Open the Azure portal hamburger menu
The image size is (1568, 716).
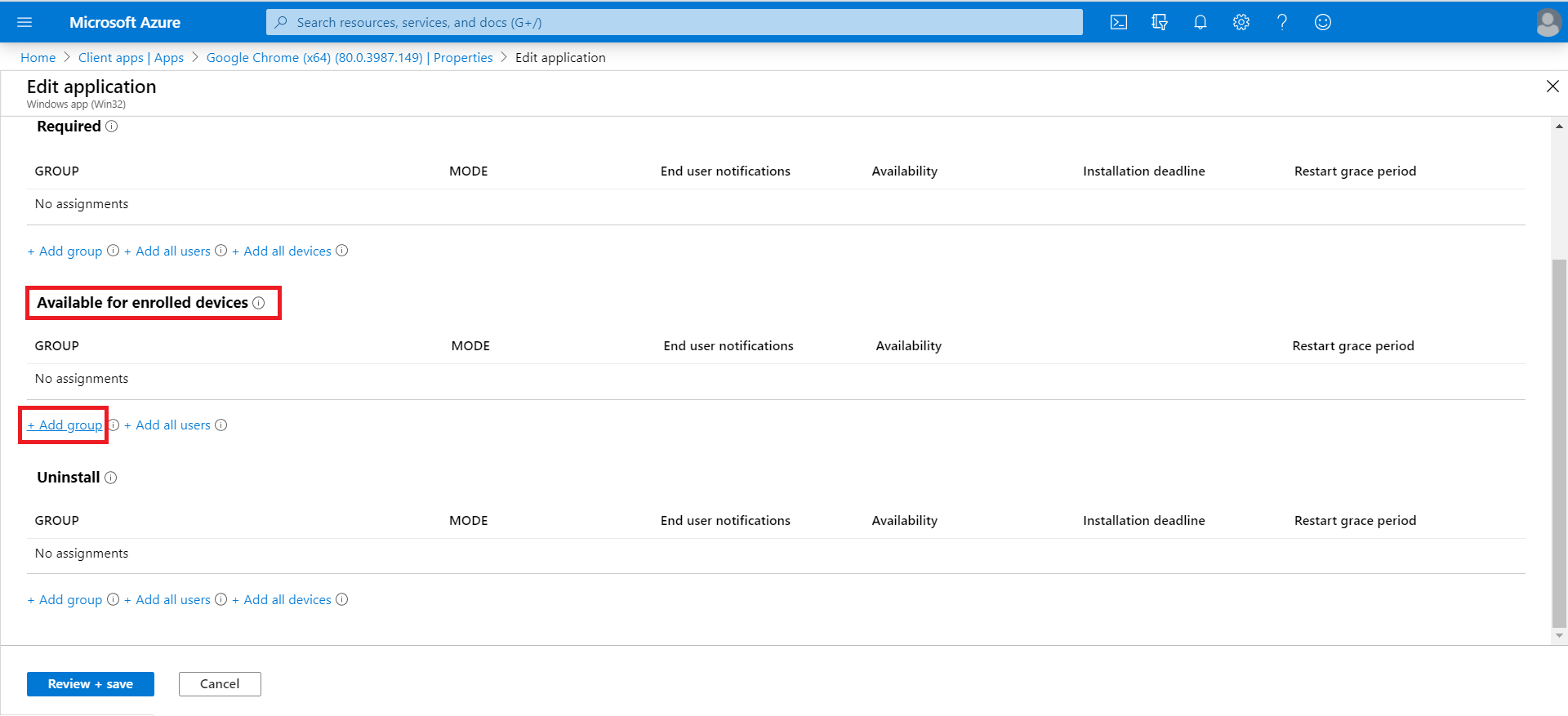tap(24, 22)
